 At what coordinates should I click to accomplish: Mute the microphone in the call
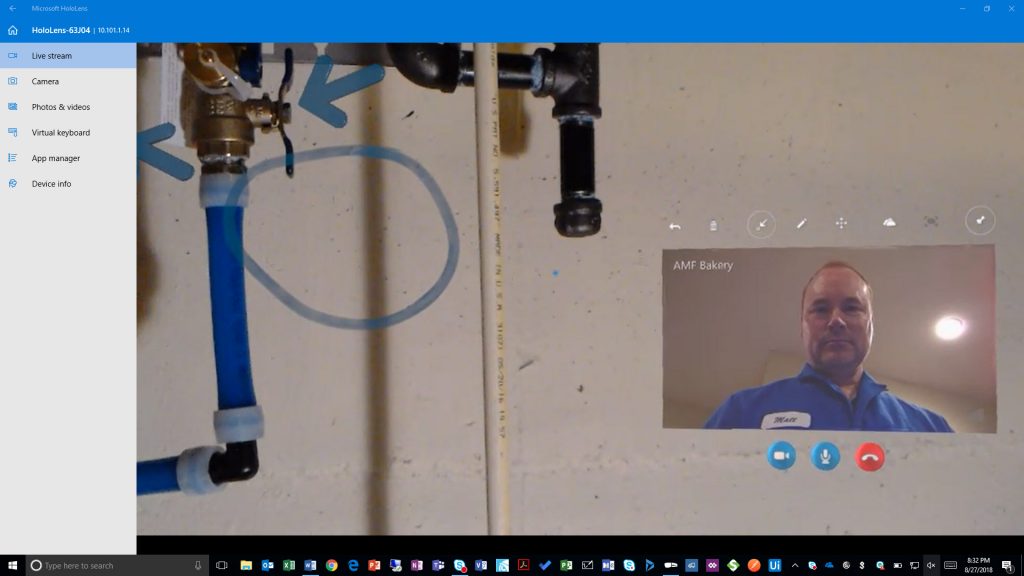pos(825,456)
